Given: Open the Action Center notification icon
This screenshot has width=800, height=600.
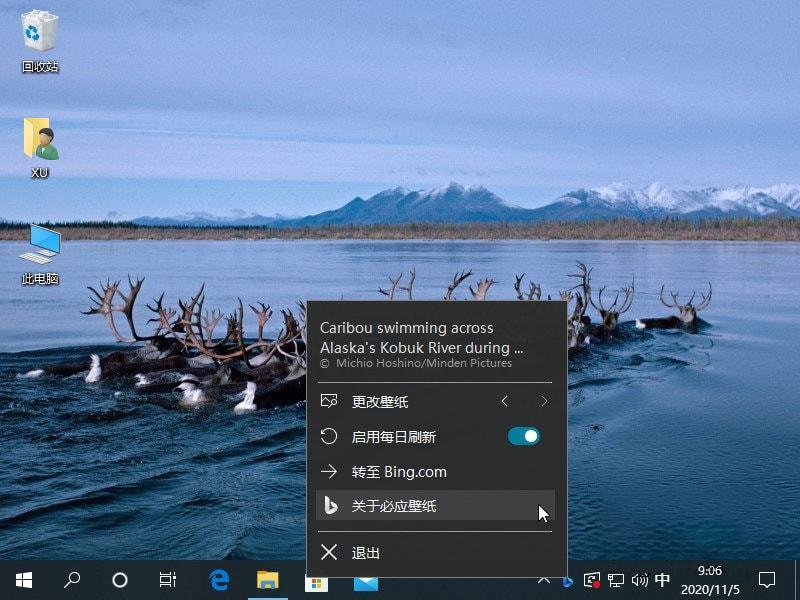Looking at the screenshot, I should point(765,580).
